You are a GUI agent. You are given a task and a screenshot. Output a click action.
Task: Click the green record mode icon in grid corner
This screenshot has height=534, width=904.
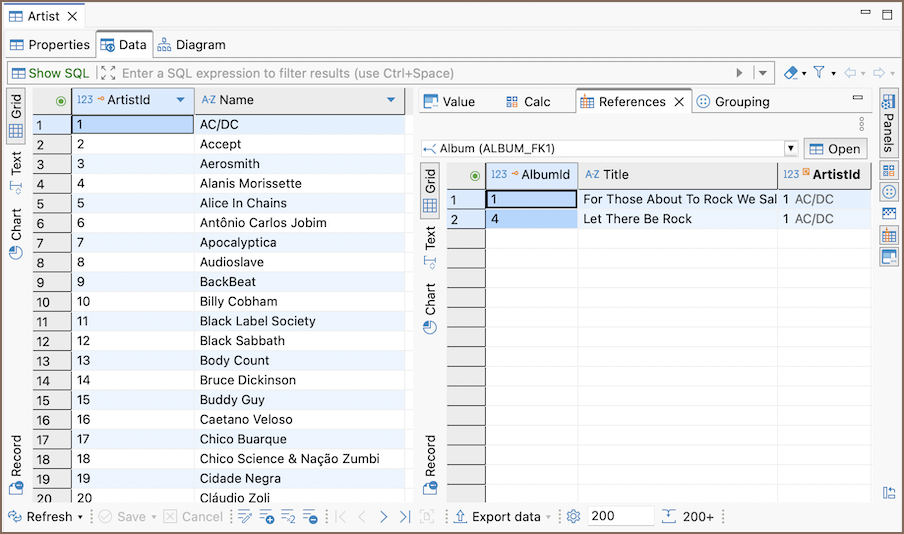(61, 100)
